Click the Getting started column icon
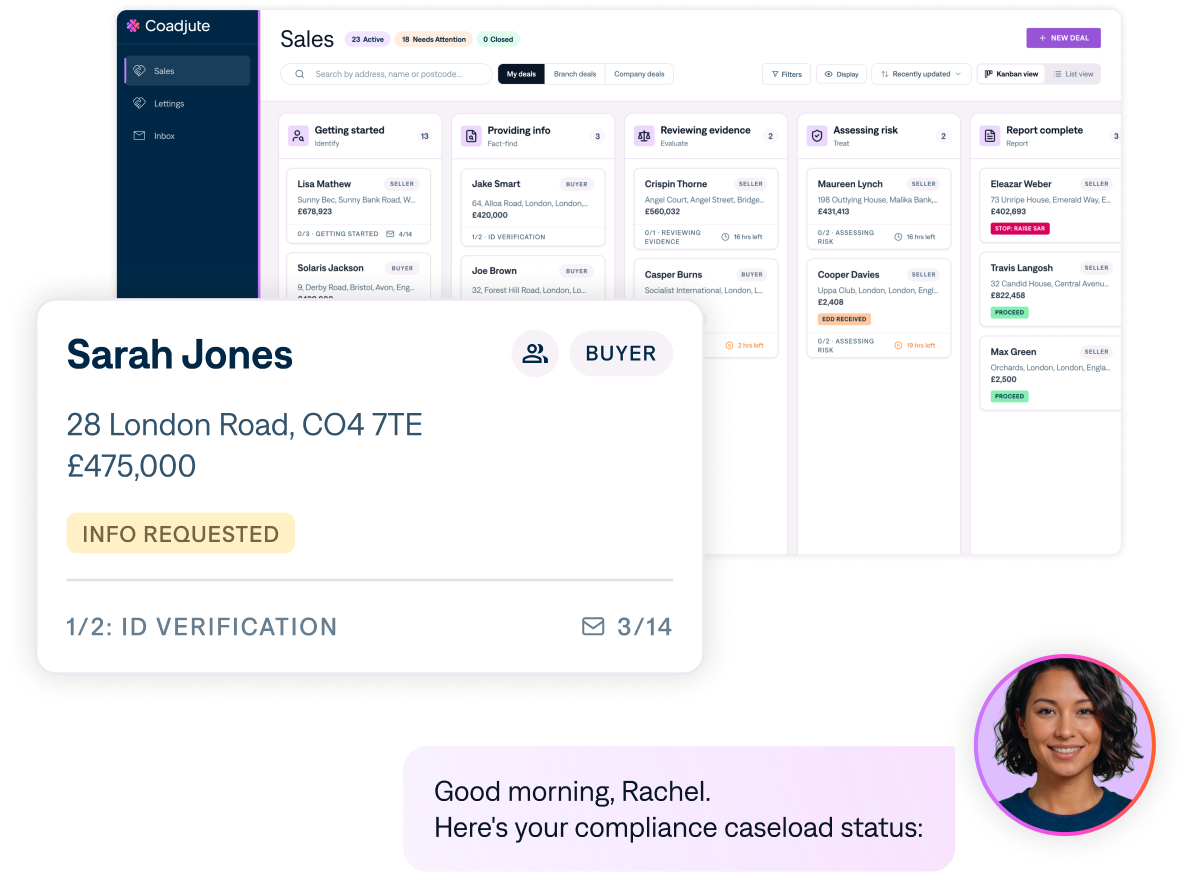The image size is (1193, 873). click(298, 136)
